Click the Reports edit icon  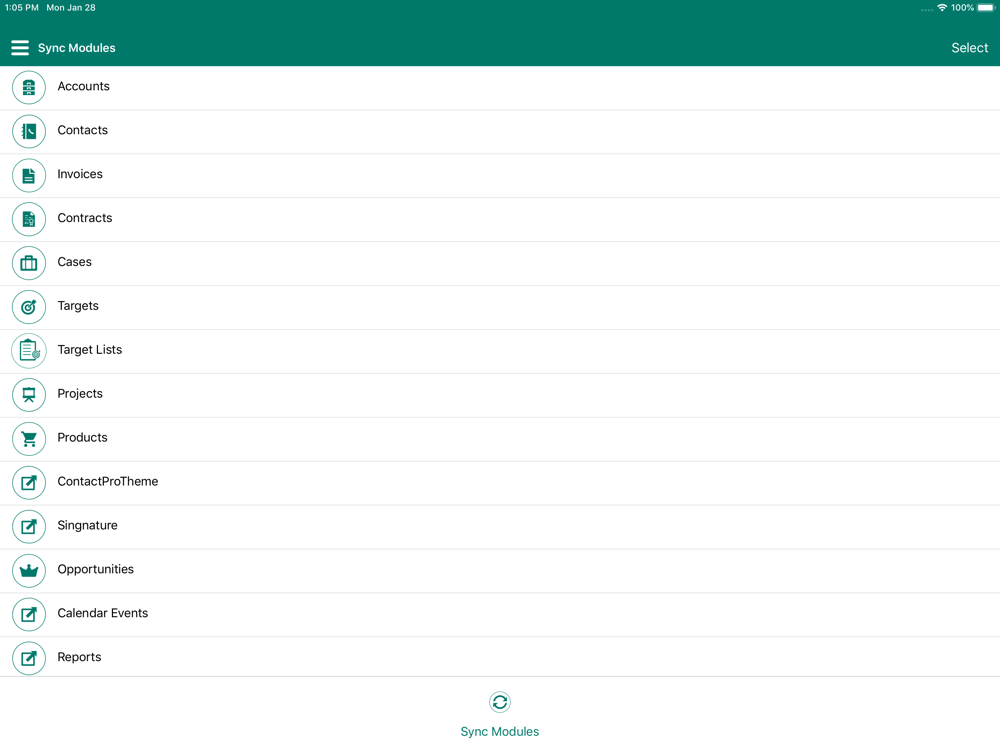(29, 658)
